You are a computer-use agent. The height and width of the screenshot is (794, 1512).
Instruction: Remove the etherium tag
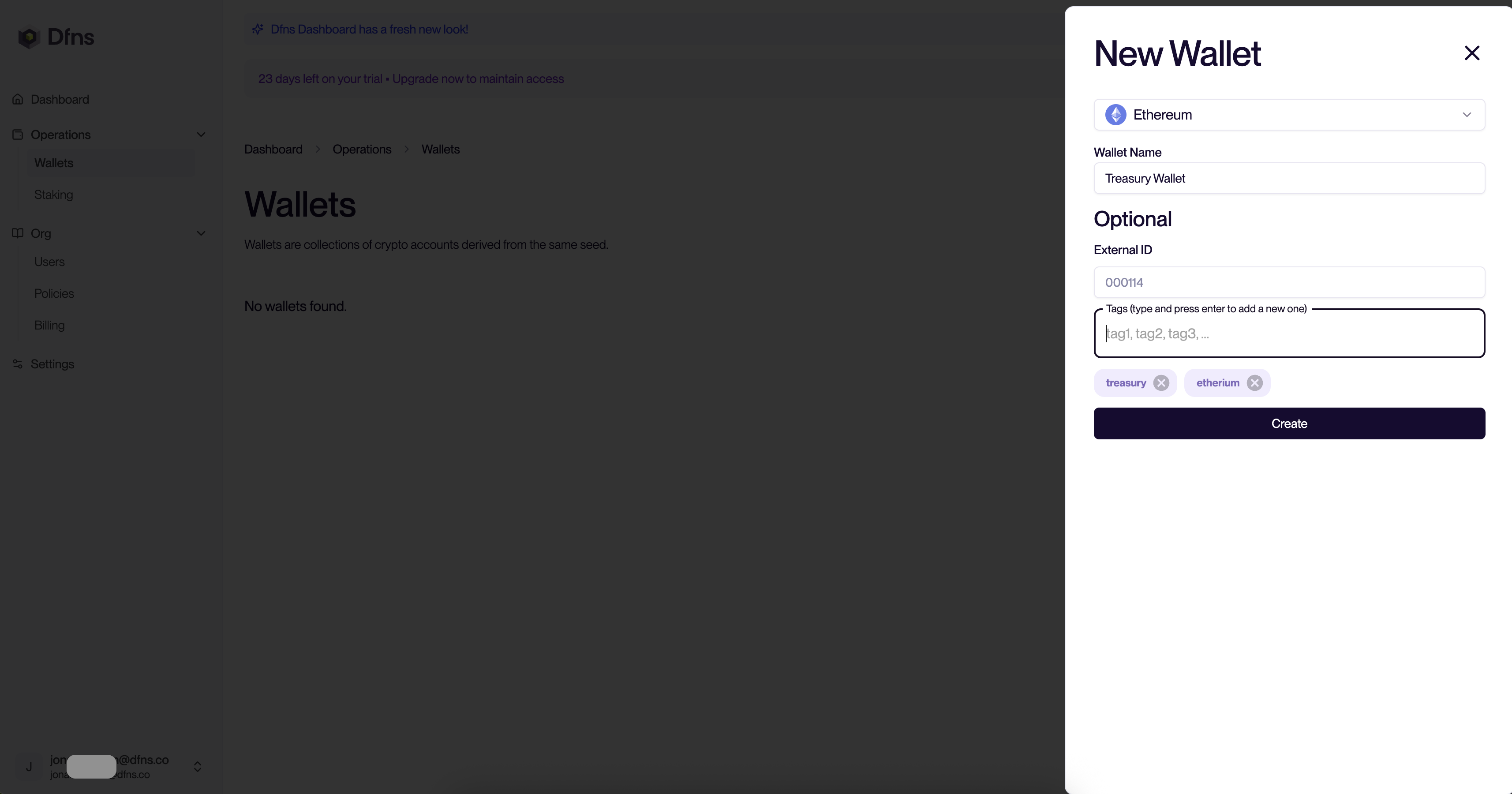(x=1254, y=383)
